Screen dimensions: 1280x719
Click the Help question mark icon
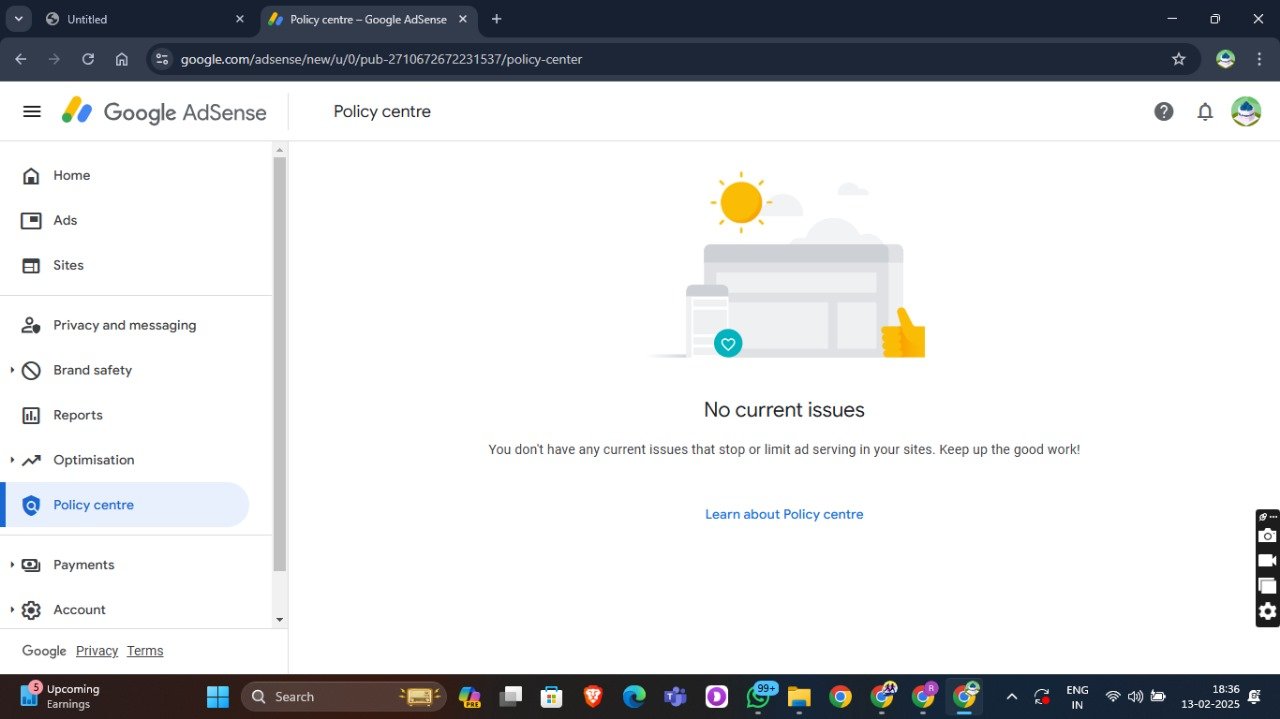coord(1163,111)
